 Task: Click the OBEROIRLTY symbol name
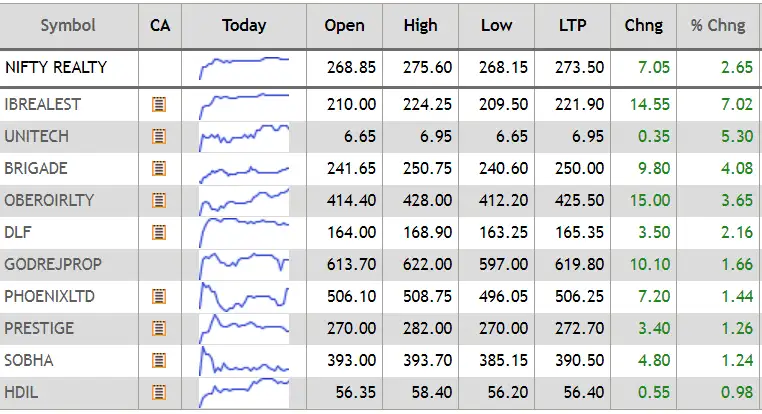[49, 200]
